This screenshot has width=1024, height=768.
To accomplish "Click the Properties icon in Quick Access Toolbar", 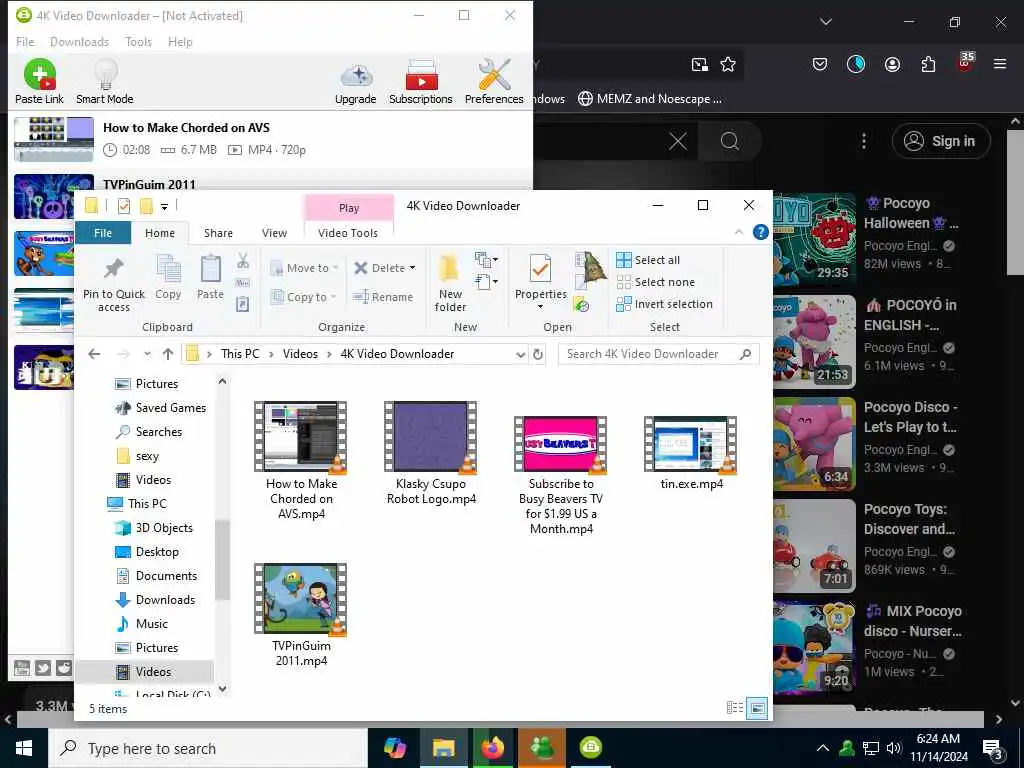I will [123, 206].
